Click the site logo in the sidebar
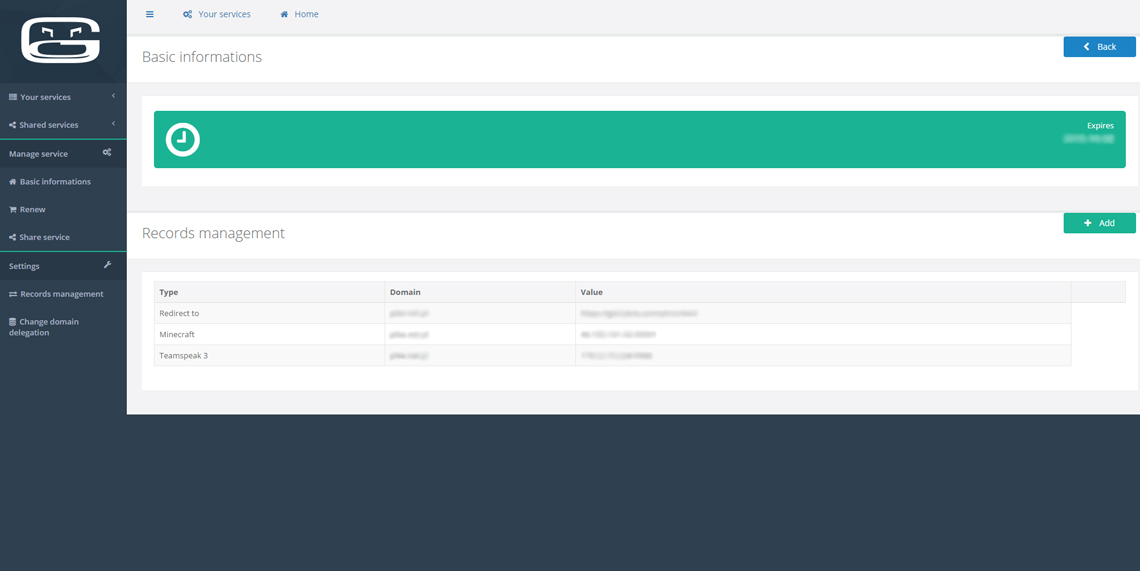The width and height of the screenshot is (1140, 571). pyautogui.click(x=61, y=41)
